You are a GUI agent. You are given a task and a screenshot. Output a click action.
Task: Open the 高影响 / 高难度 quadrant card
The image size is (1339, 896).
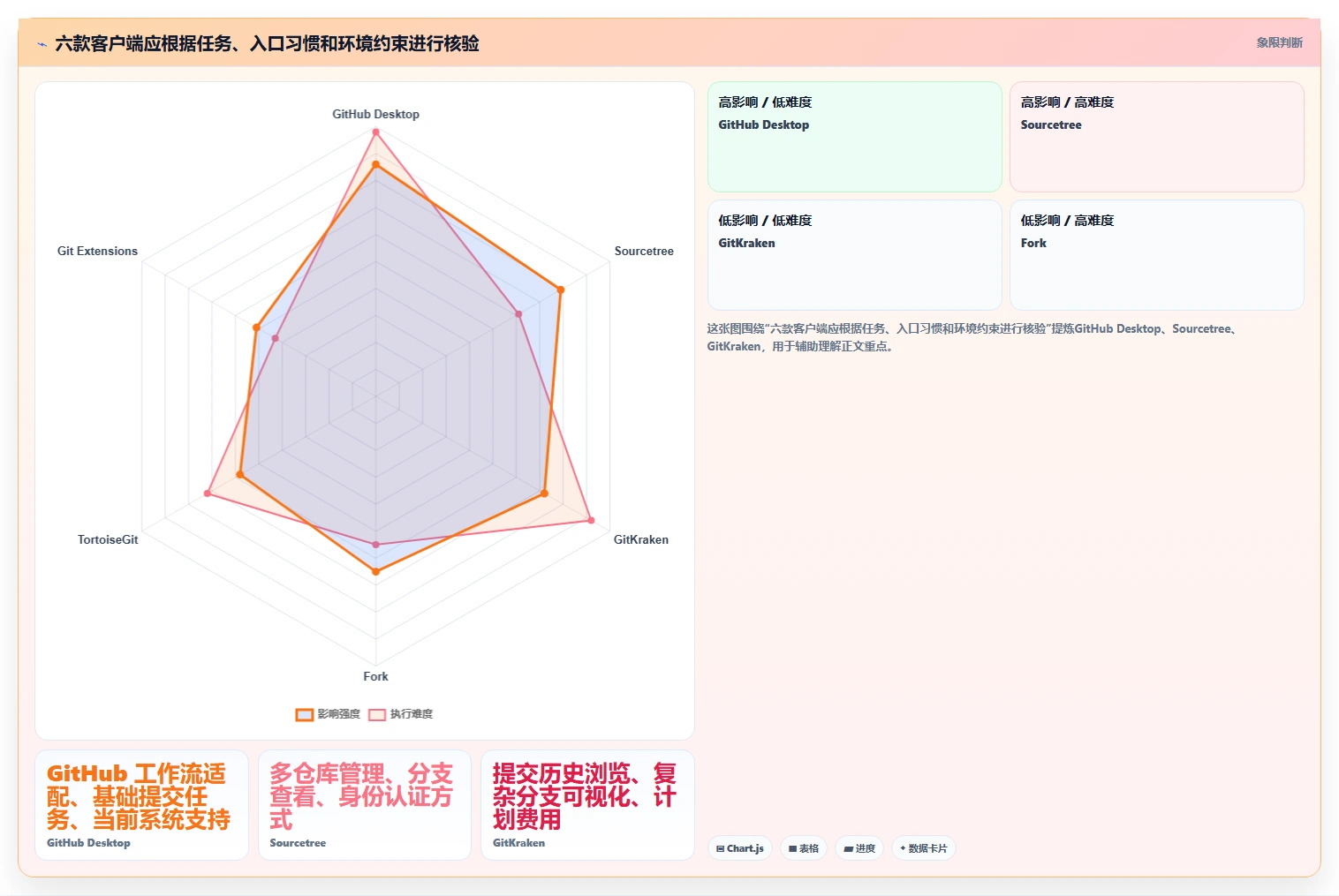1156,137
